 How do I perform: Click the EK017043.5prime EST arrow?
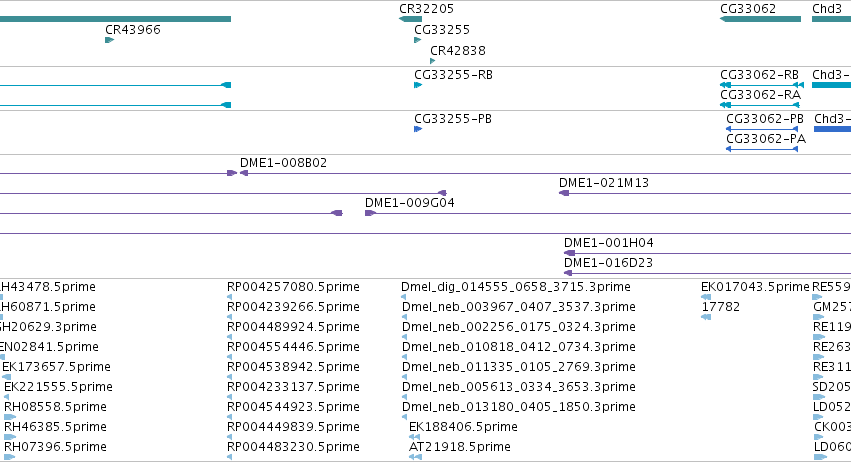(x=706, y=297)
